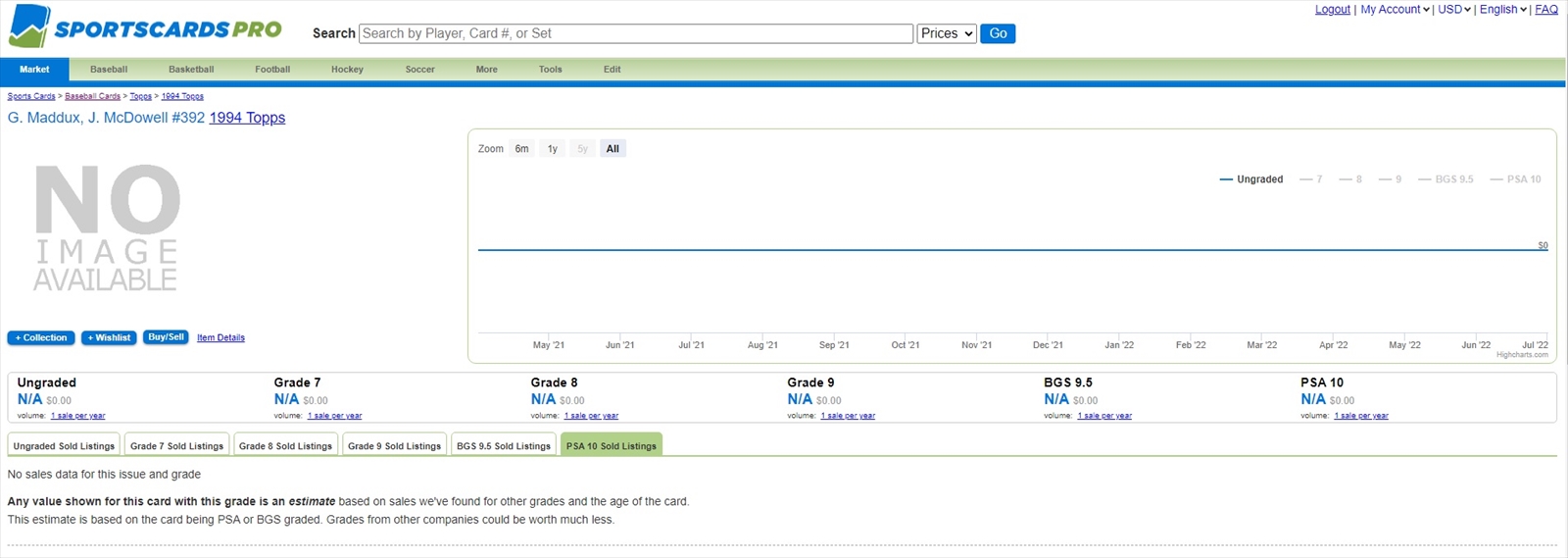Switch to Grade 8 Sold Listings tab
The width and height of the screenshot is (1568, 558).
(x=286, y=445)
